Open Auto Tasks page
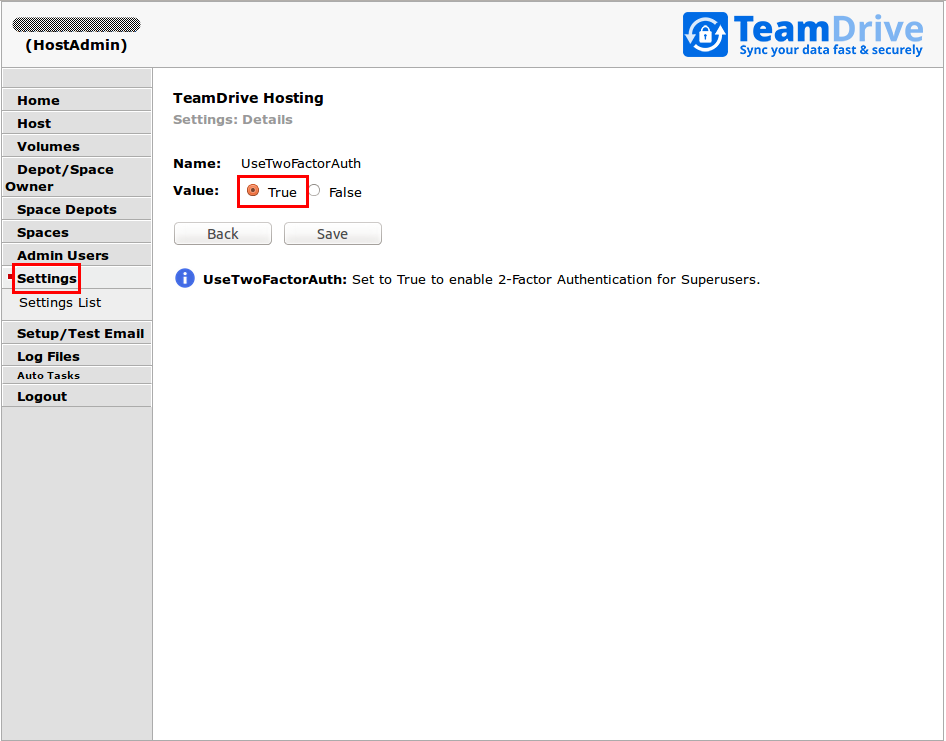The width and height of the screenshot is (946, 741). click(x=77, y=375)
